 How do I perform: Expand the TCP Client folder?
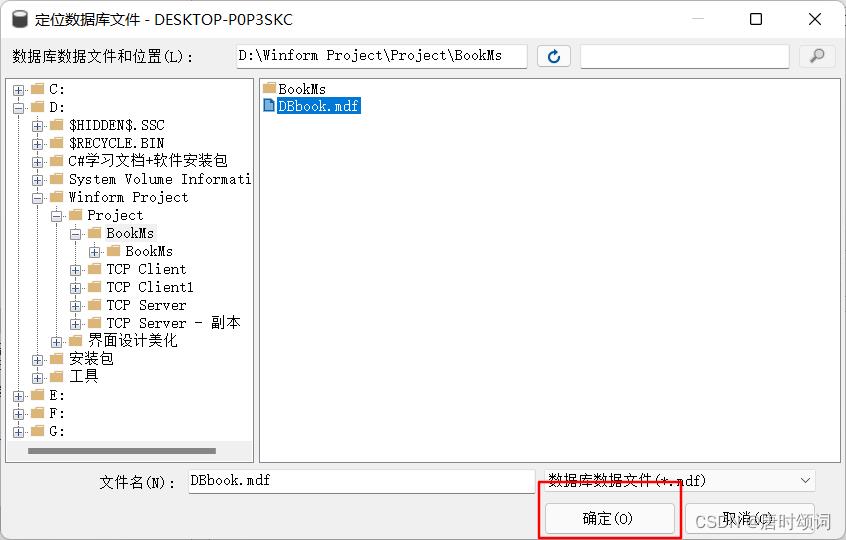tap(75, 270)
